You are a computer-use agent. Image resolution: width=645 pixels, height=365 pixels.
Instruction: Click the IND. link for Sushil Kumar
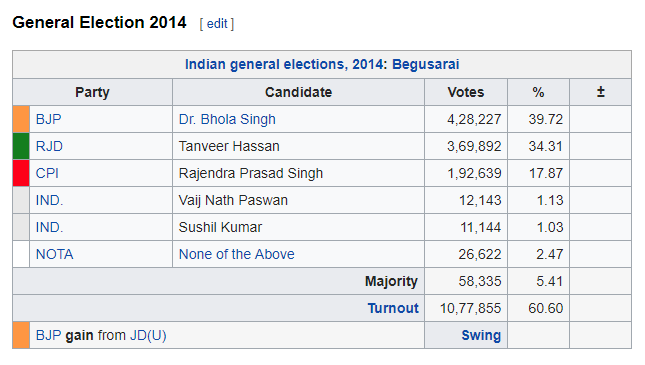pyautogui.click(x=49, y=228)
